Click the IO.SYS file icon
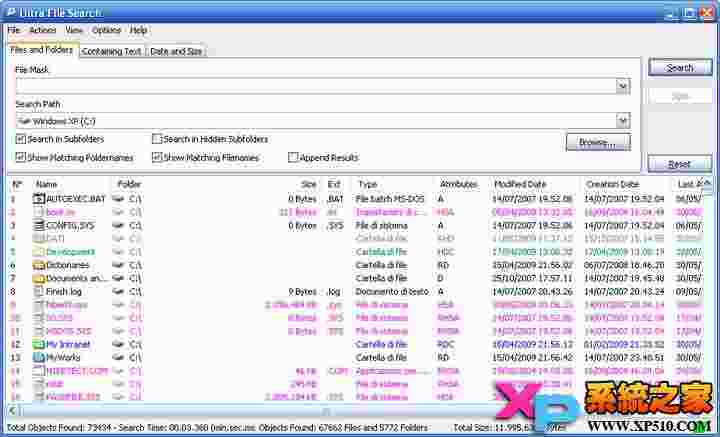Viewport: 720px width, 437px height. point(39,318)
